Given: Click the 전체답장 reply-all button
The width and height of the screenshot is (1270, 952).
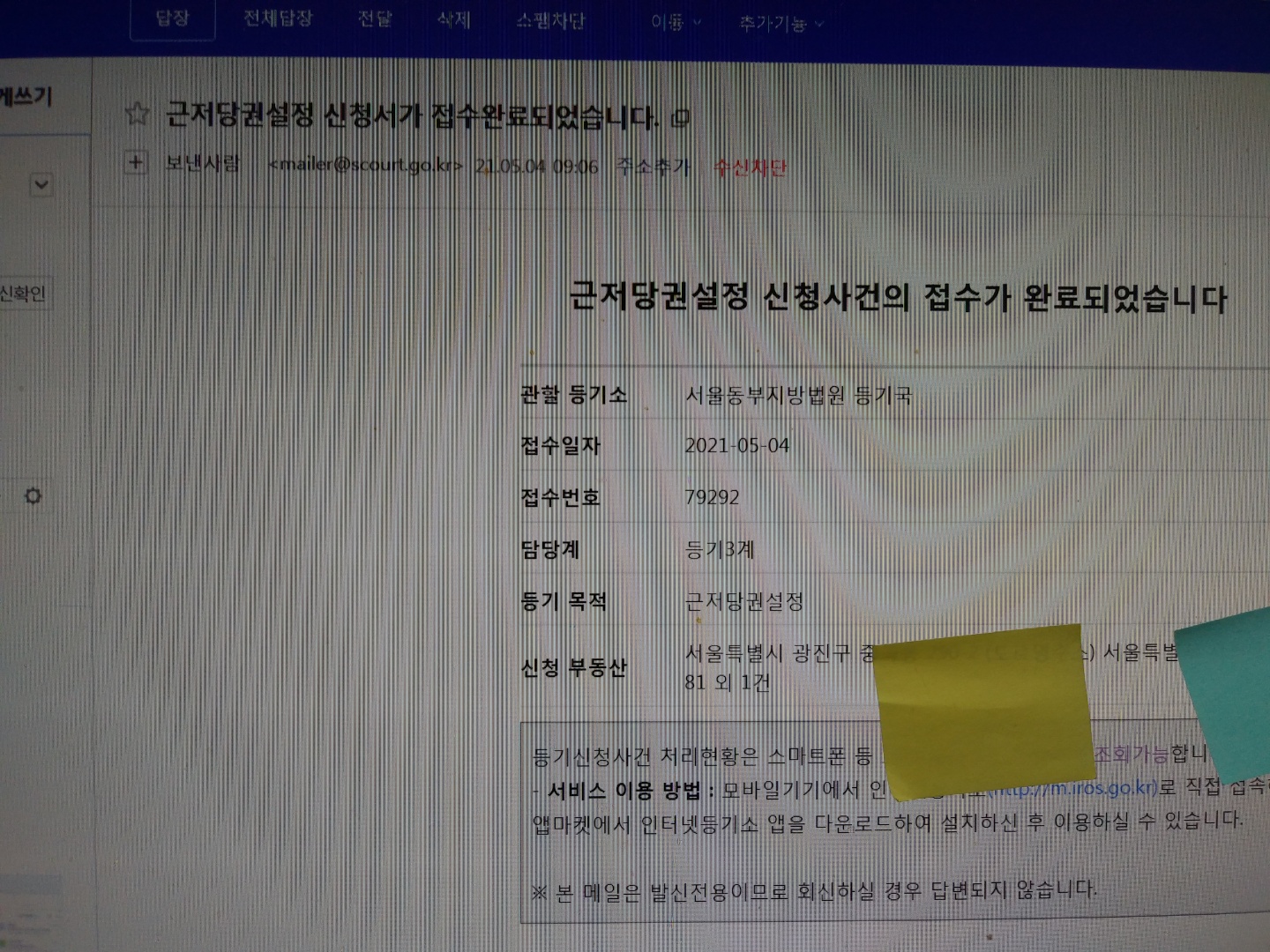Looking at the screenshot, I should pos(278,19).
